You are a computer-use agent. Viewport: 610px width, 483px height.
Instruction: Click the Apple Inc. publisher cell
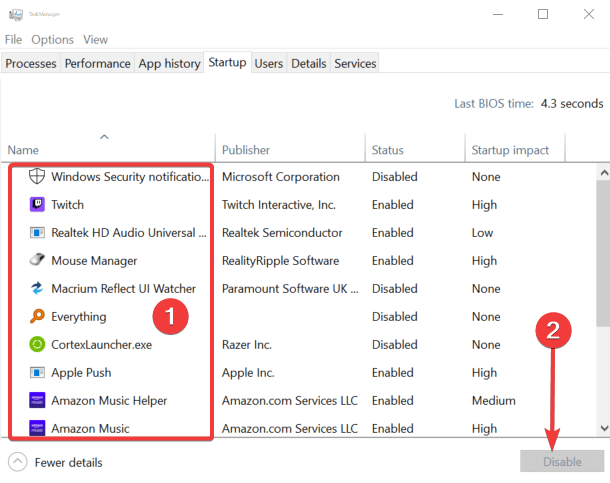[248, 373]
